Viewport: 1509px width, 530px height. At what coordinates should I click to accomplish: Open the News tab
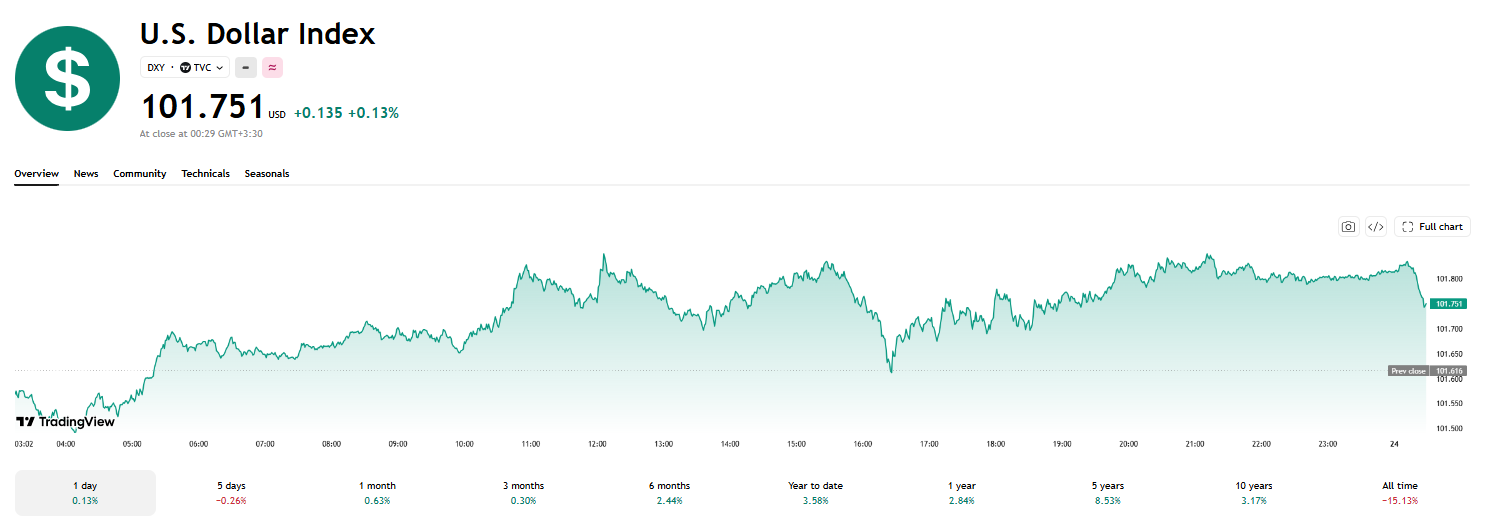[x=86, y=174]
